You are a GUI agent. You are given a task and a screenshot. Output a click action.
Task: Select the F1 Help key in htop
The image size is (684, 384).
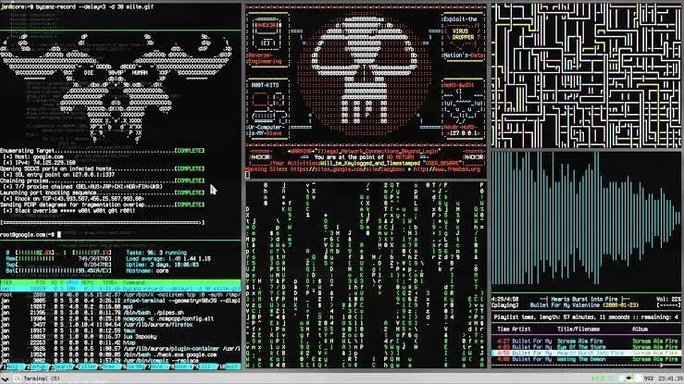tap(14, 367)
